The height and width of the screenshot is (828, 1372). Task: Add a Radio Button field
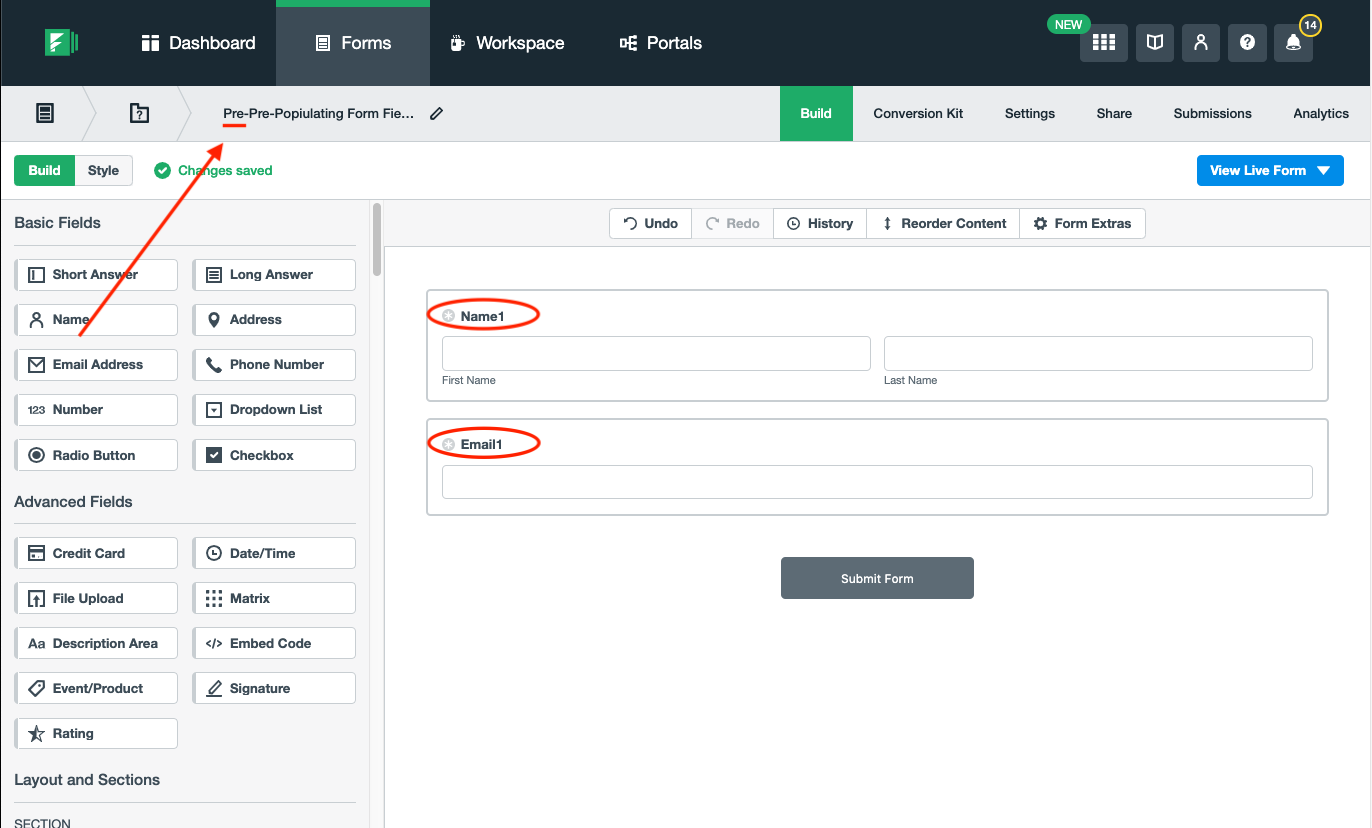pyautogui.click(x=96, y=455)
